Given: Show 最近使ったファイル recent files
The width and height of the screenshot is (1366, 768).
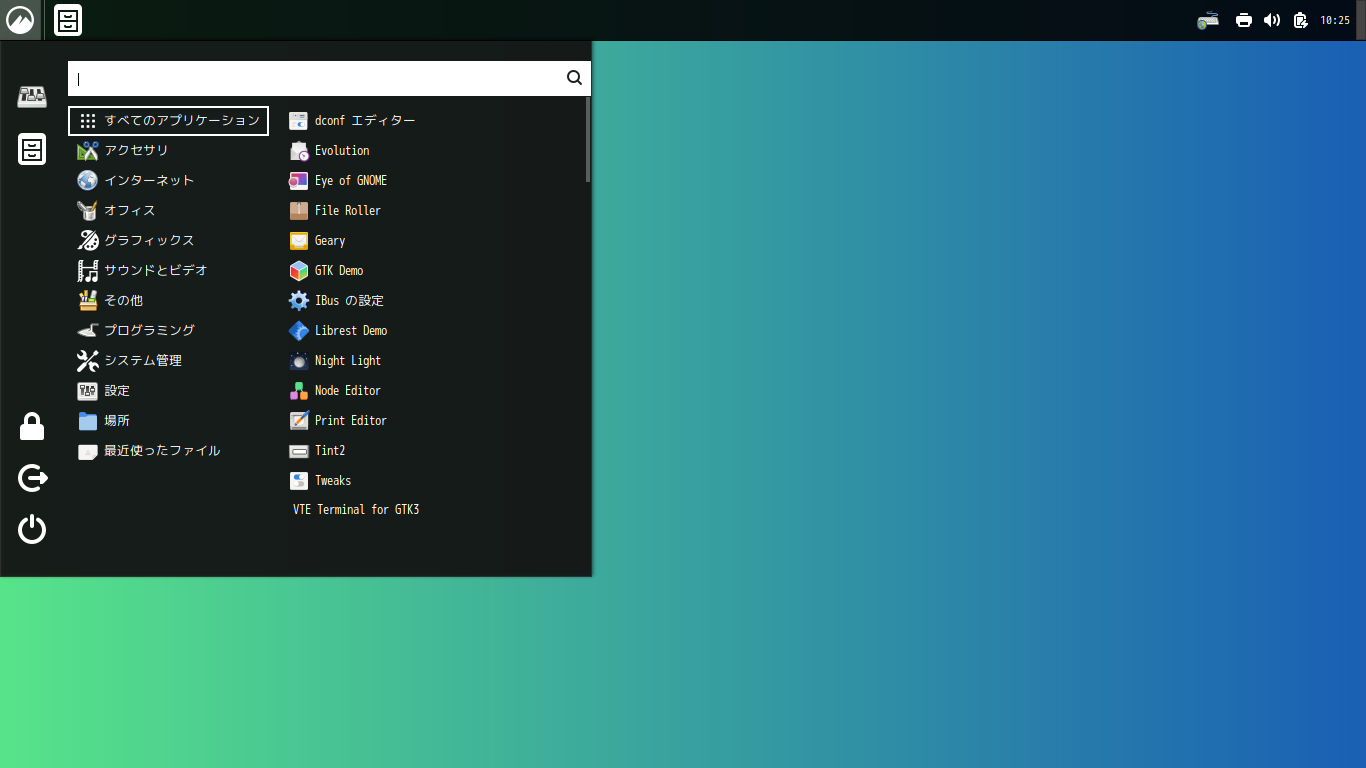Looking at the screenshot, I should coord(168,450).
